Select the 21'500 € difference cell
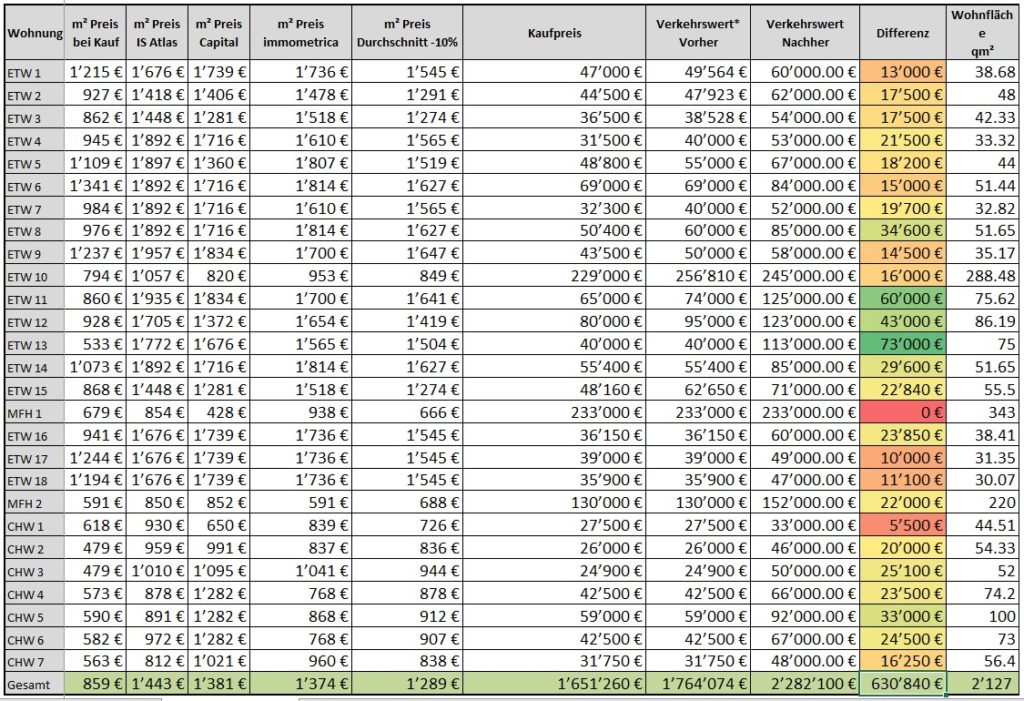Screen dimensions: 1024x701 [903, 140]
